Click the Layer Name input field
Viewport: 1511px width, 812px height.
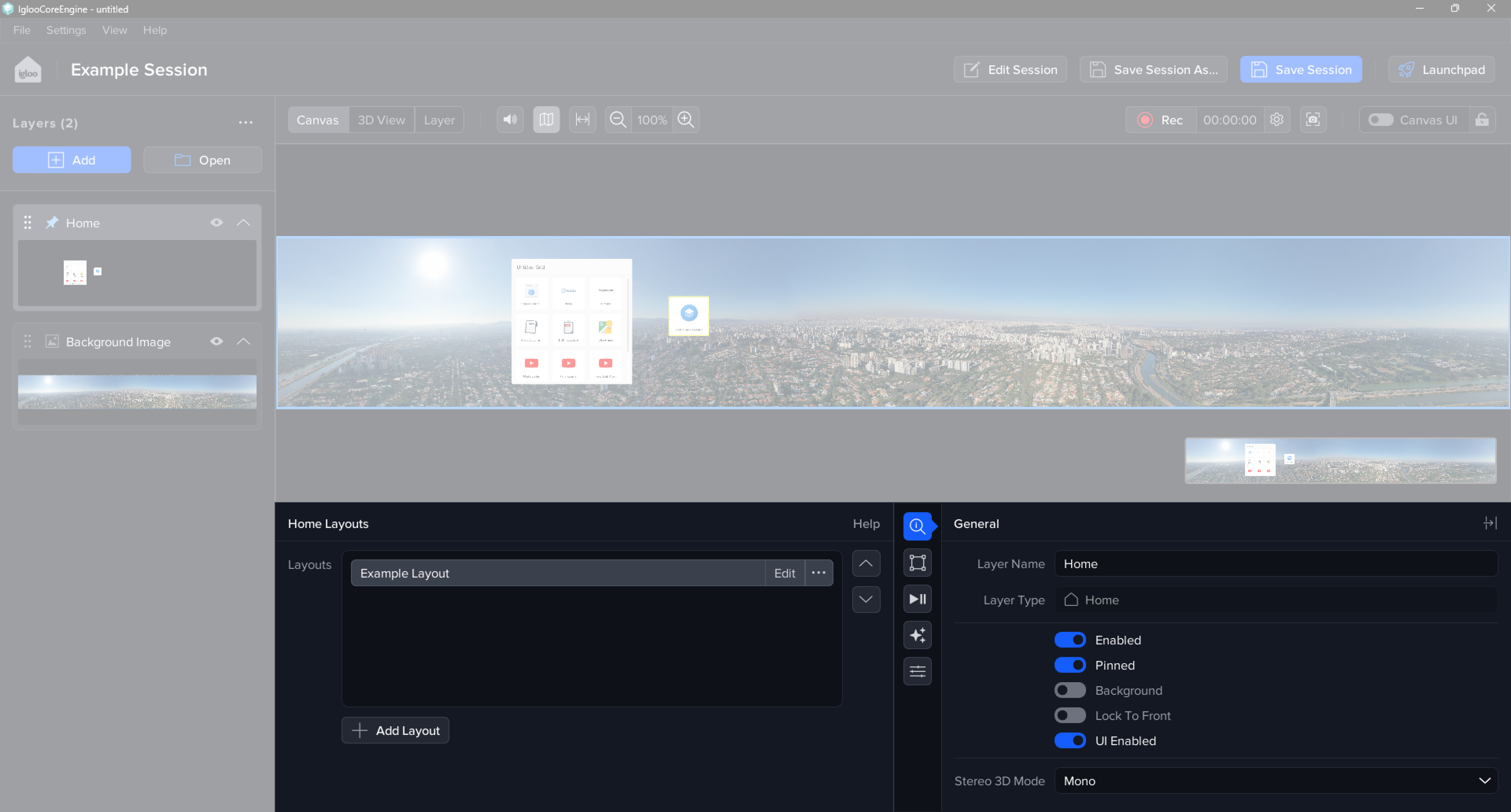(x=1276, y=563)
